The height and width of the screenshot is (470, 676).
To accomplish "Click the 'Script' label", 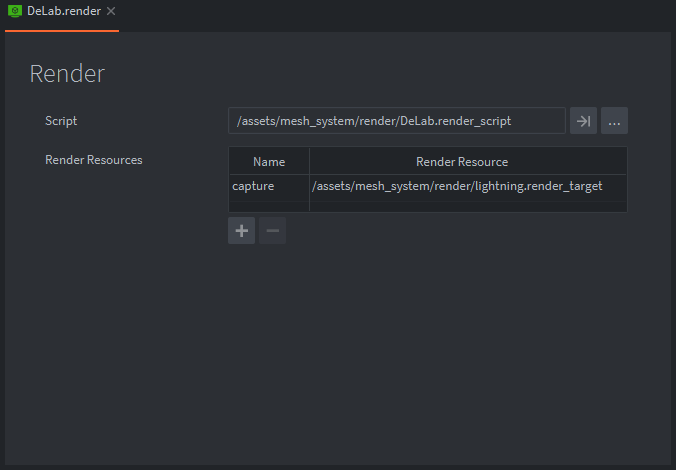I will pos(61,121).
